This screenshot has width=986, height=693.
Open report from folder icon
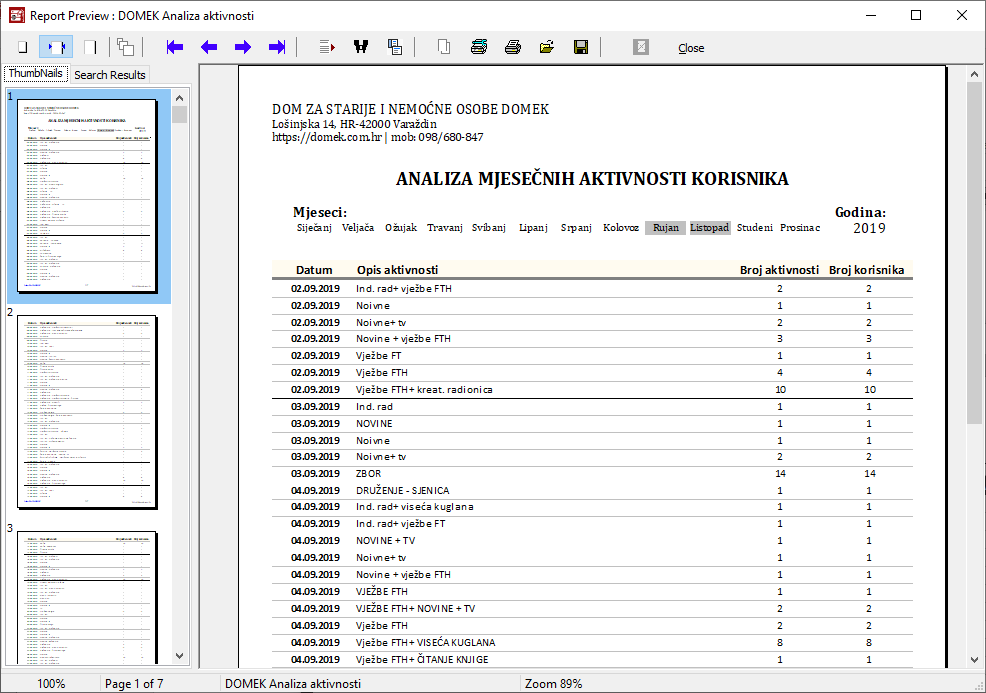(547, 47)
